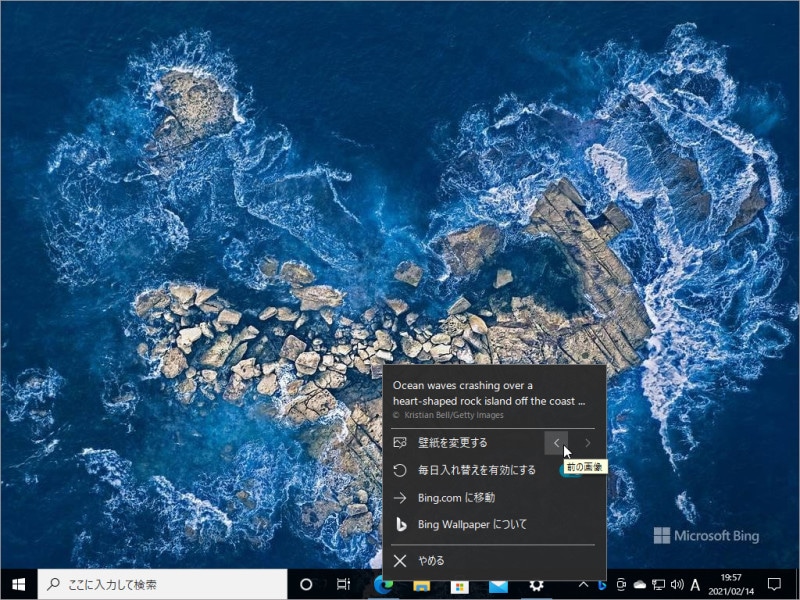Launch File Explorer from the taskbar
800x600 pixels.
(x=422, y=584)
